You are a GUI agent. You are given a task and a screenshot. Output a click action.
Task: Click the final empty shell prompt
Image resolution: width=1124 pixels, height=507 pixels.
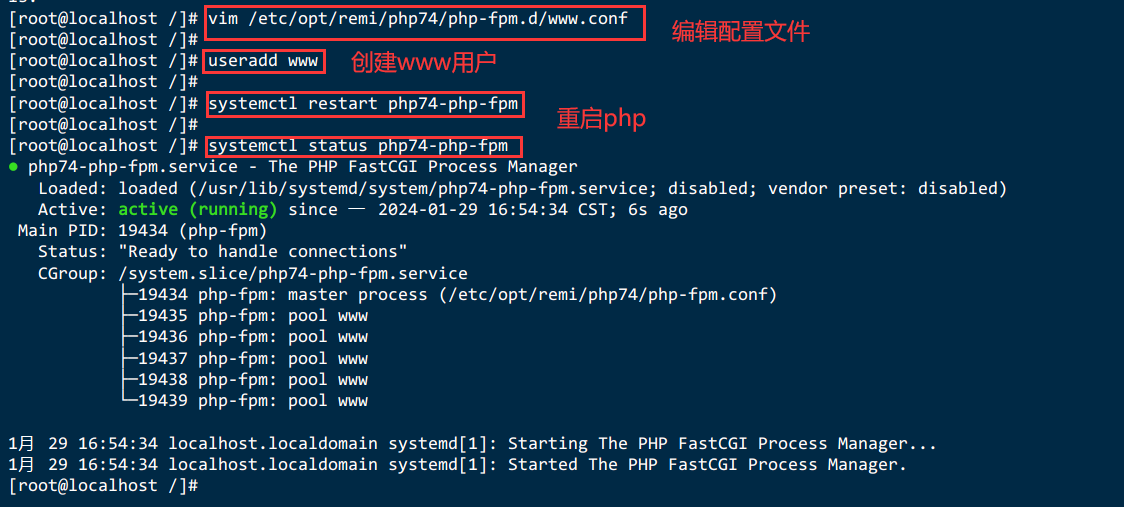tap(103, 485)
